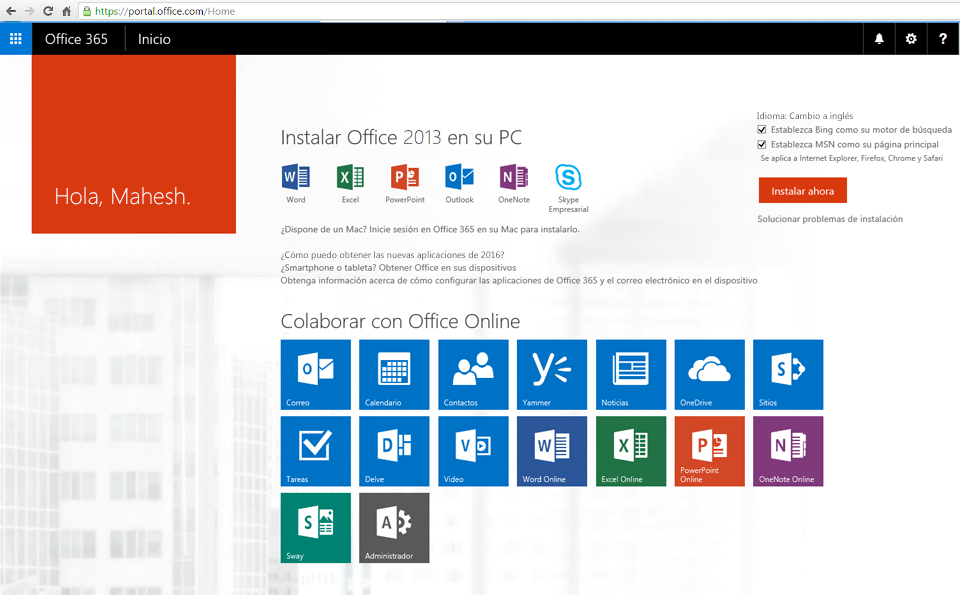960x595 pixels.
Task: Click the Cambio a inglés language link
Action: point(821,116)
